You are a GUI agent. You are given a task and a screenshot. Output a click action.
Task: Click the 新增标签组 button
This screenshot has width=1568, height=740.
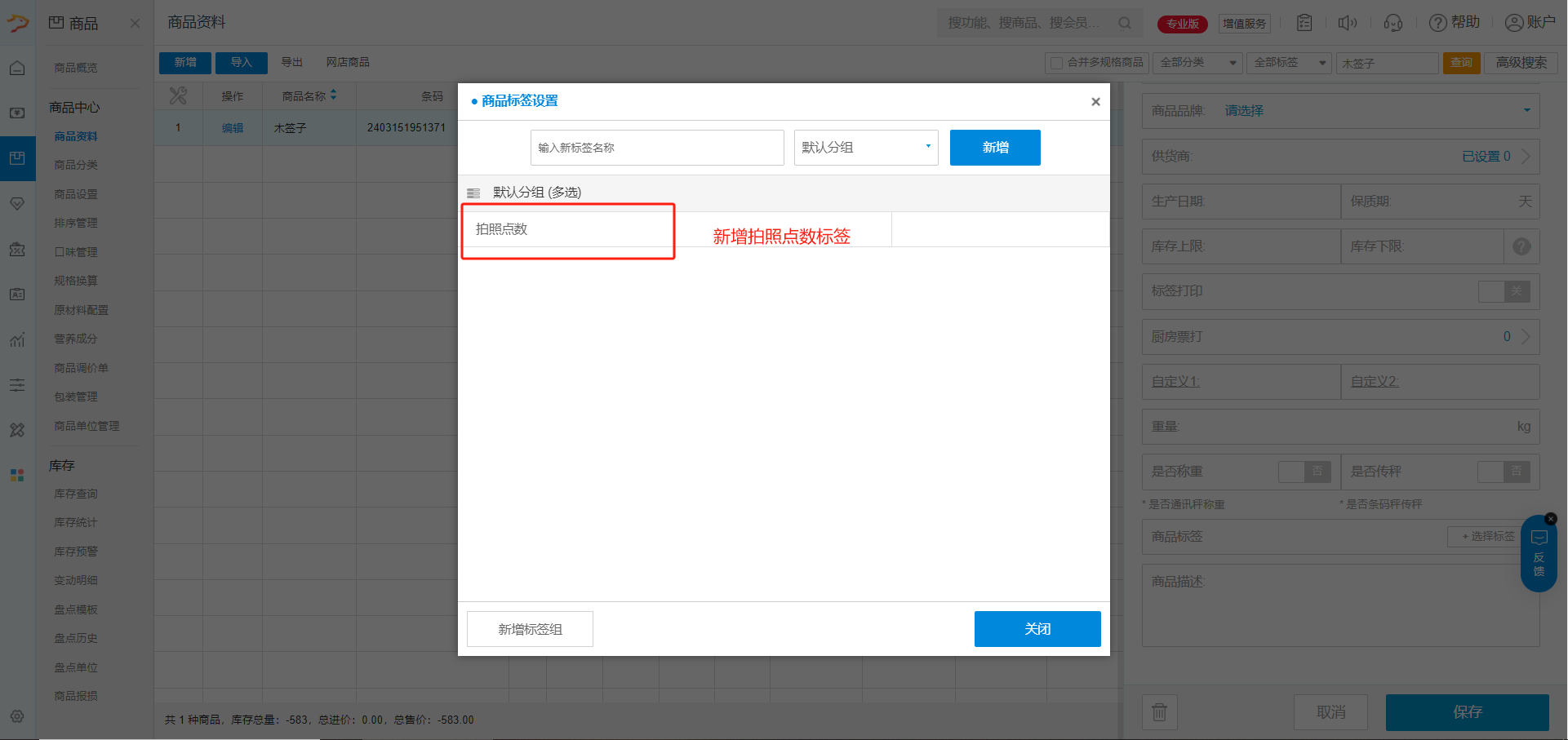530,629
